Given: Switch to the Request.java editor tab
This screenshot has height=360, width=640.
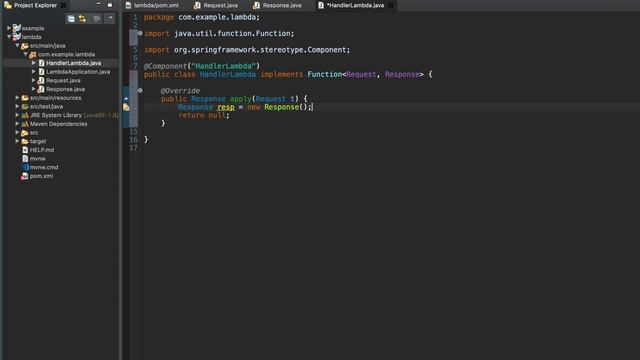Looking at the screenshot, I should [216, 5].
